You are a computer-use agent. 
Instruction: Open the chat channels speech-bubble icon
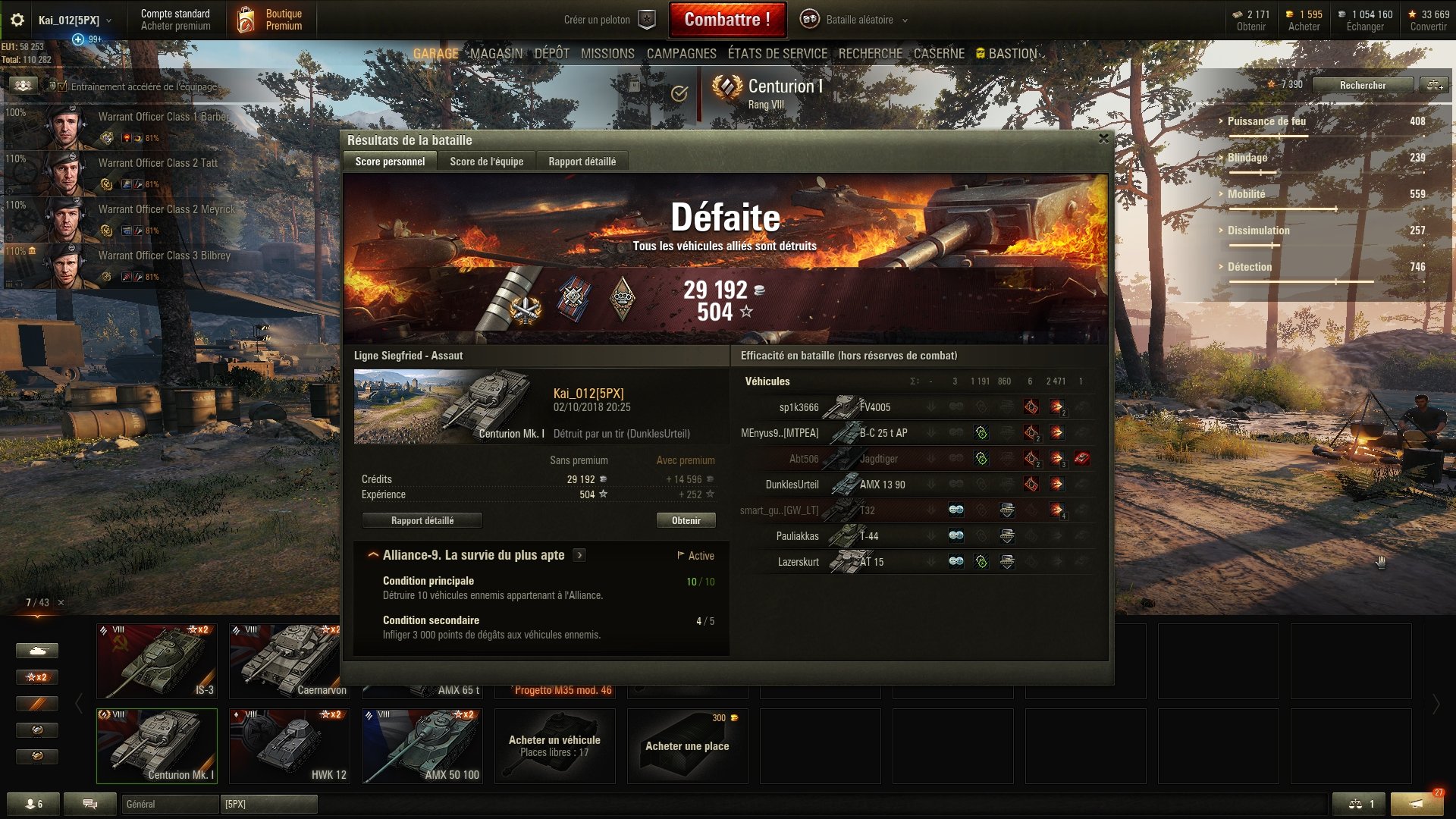89,804
